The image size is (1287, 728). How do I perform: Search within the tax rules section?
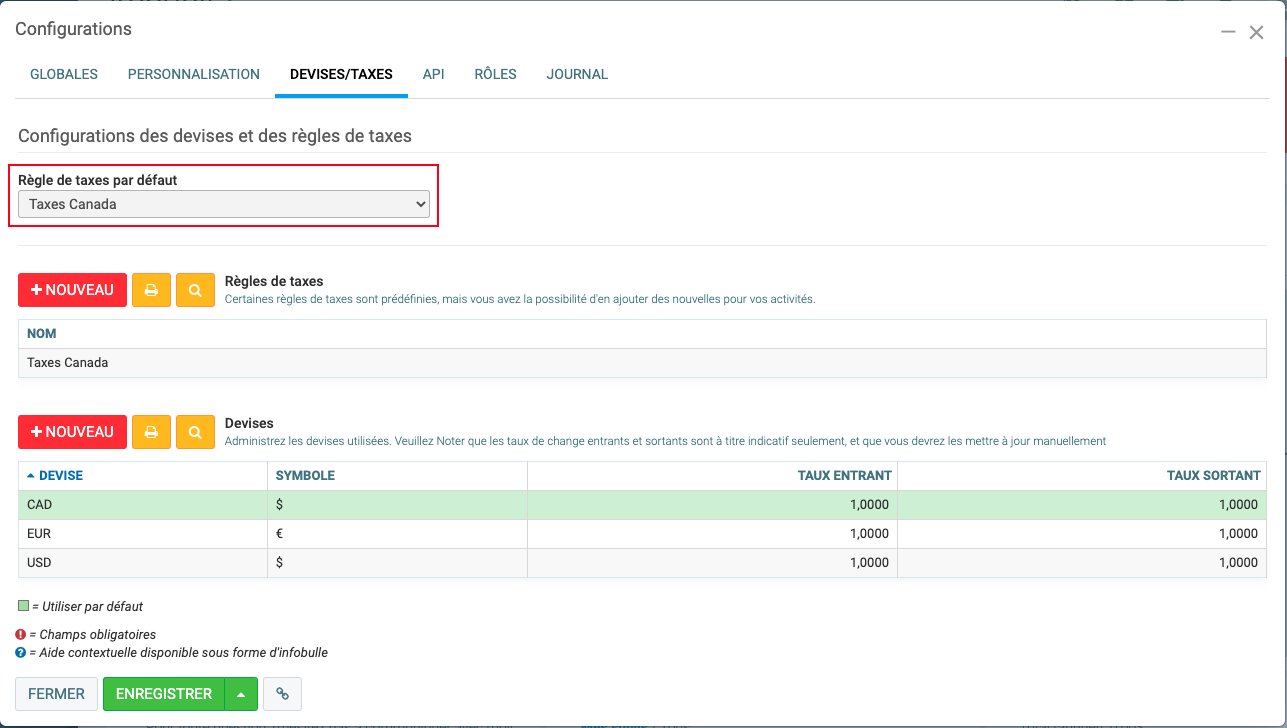pyautogui.click(x=195, y=290)
